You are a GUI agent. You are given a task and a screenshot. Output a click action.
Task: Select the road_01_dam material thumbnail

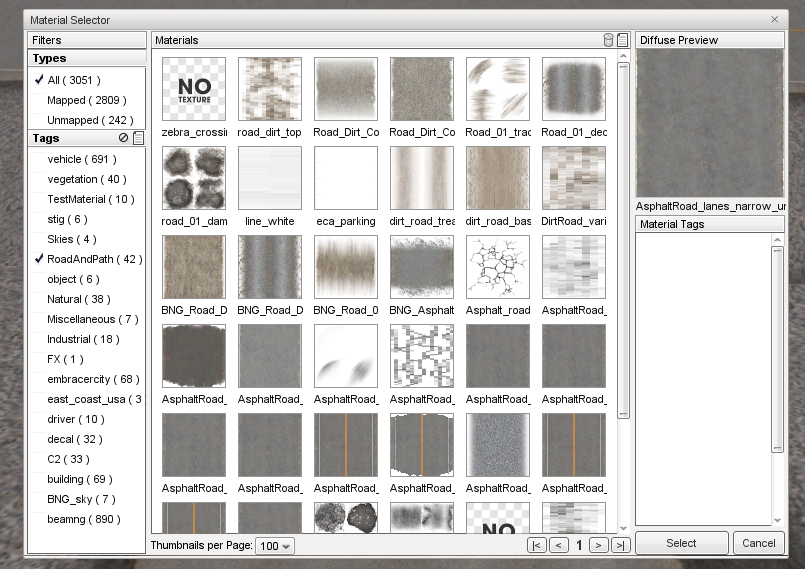click(194, 178)
